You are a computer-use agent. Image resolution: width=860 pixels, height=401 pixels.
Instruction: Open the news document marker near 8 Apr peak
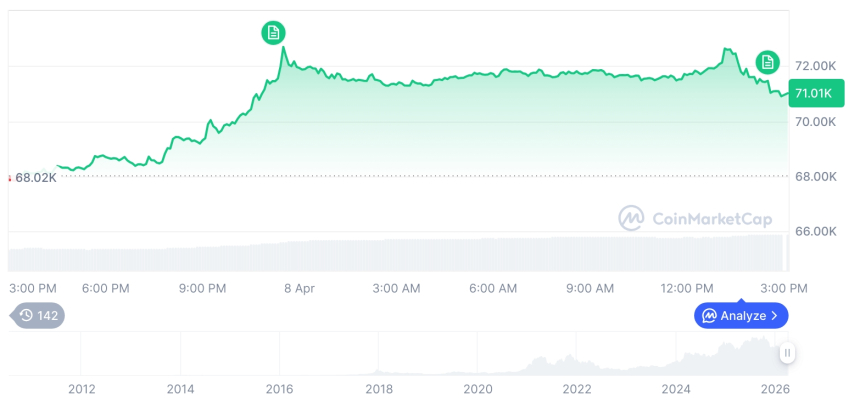[273, 33]
